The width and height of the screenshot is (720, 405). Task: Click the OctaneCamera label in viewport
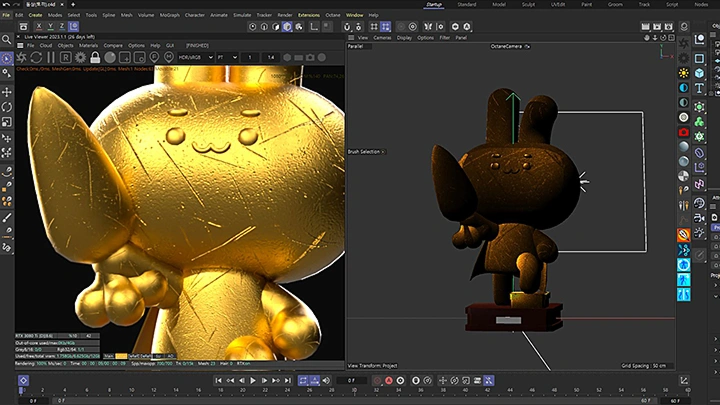pyautogui.click(x=506, y=46)
